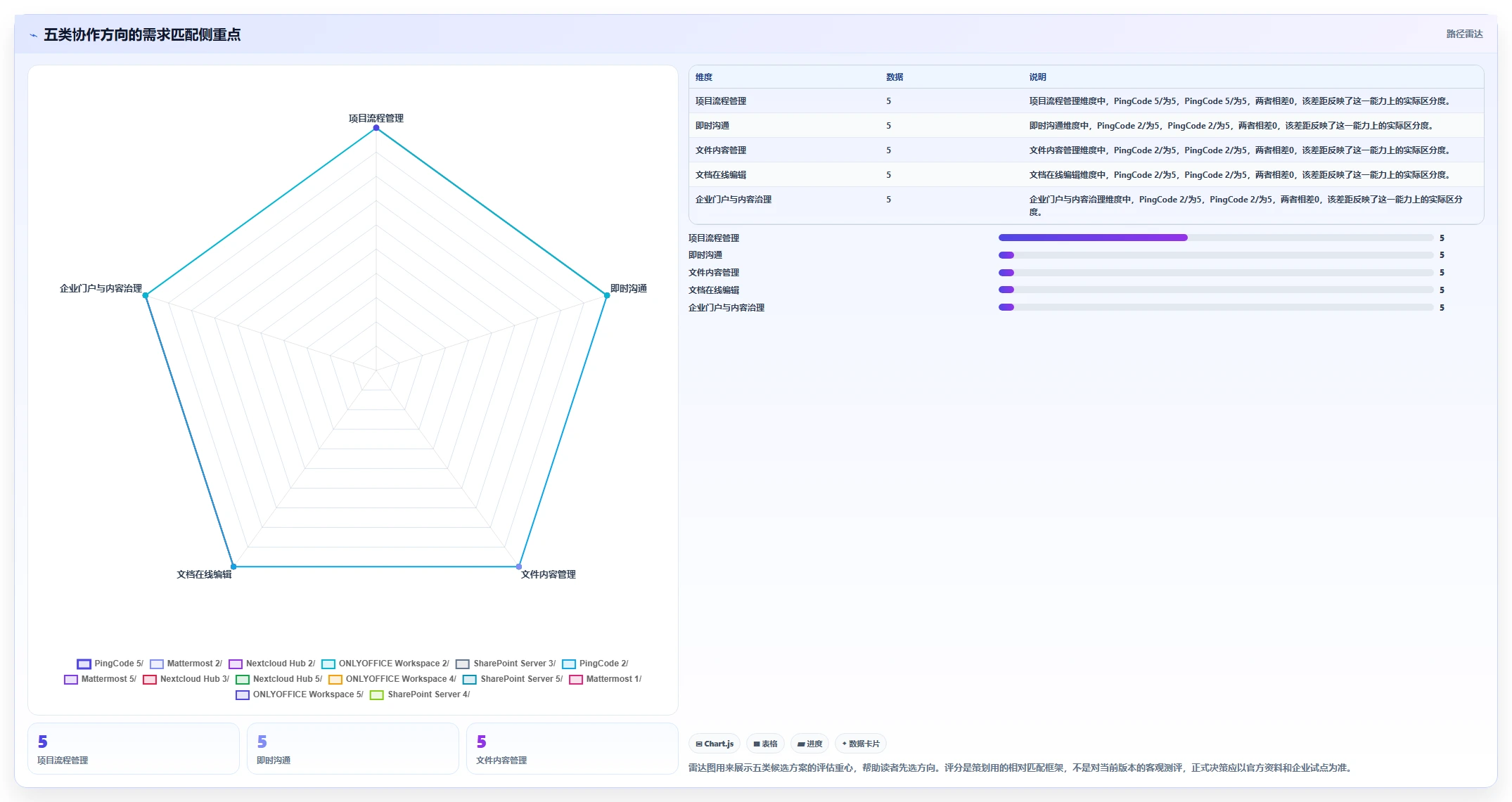The height and width of the screenshot is (802, 1512).
Task: Click the 项目流程管理 radar axis label
Action: [x=376, y=118]
